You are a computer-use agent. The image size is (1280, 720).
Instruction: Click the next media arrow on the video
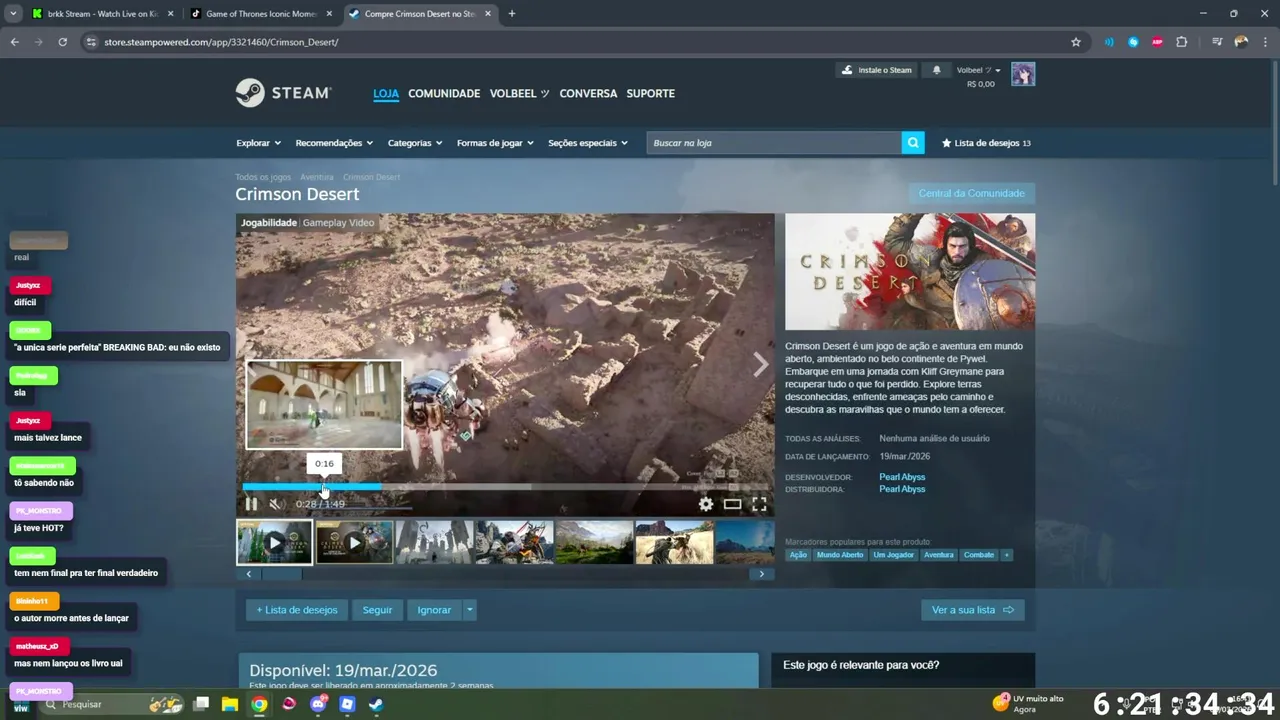click(x=761, y=365)
